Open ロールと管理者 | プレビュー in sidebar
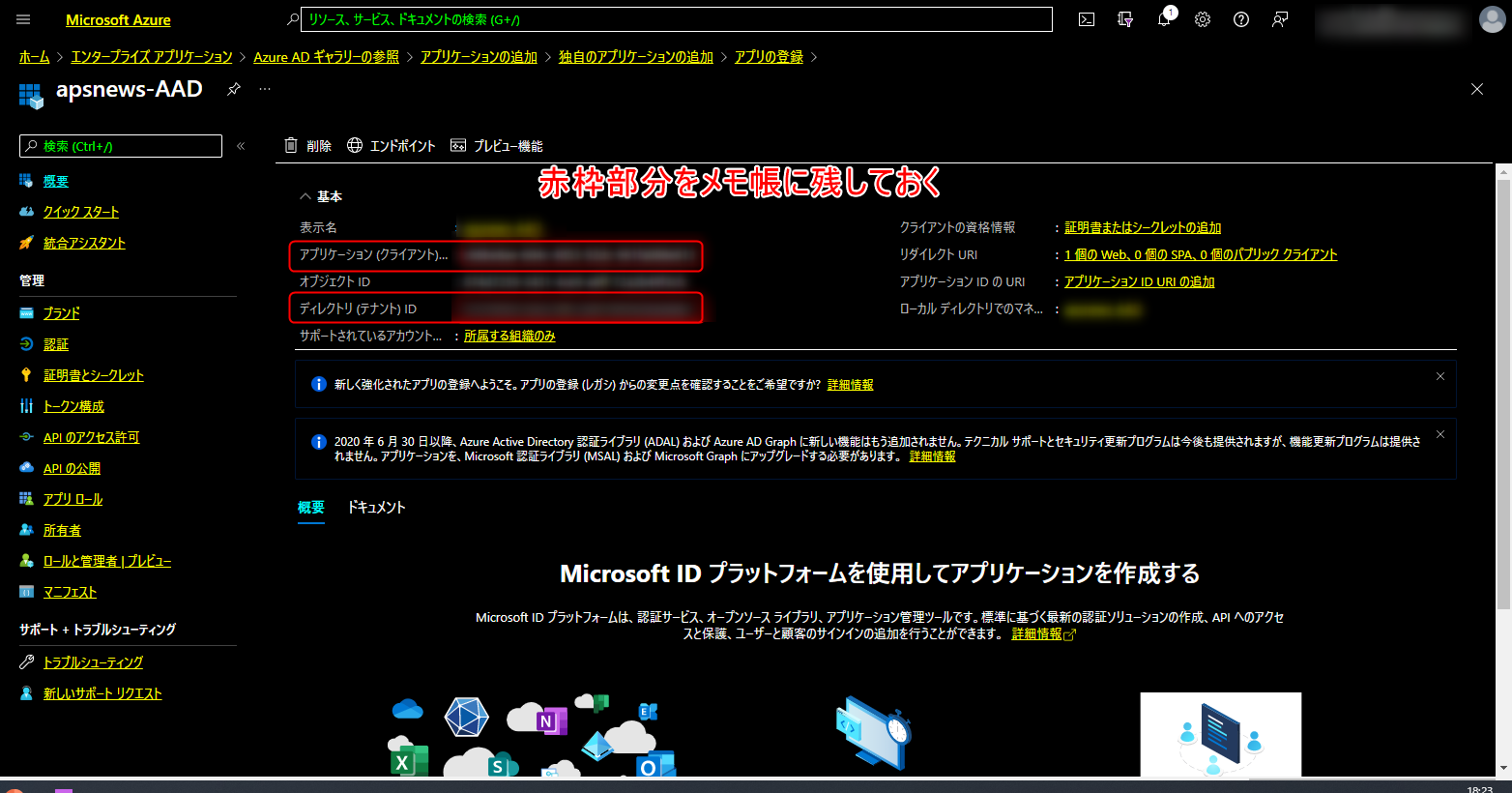Screen dimensions: 1512x793 (x=107, y=561)
